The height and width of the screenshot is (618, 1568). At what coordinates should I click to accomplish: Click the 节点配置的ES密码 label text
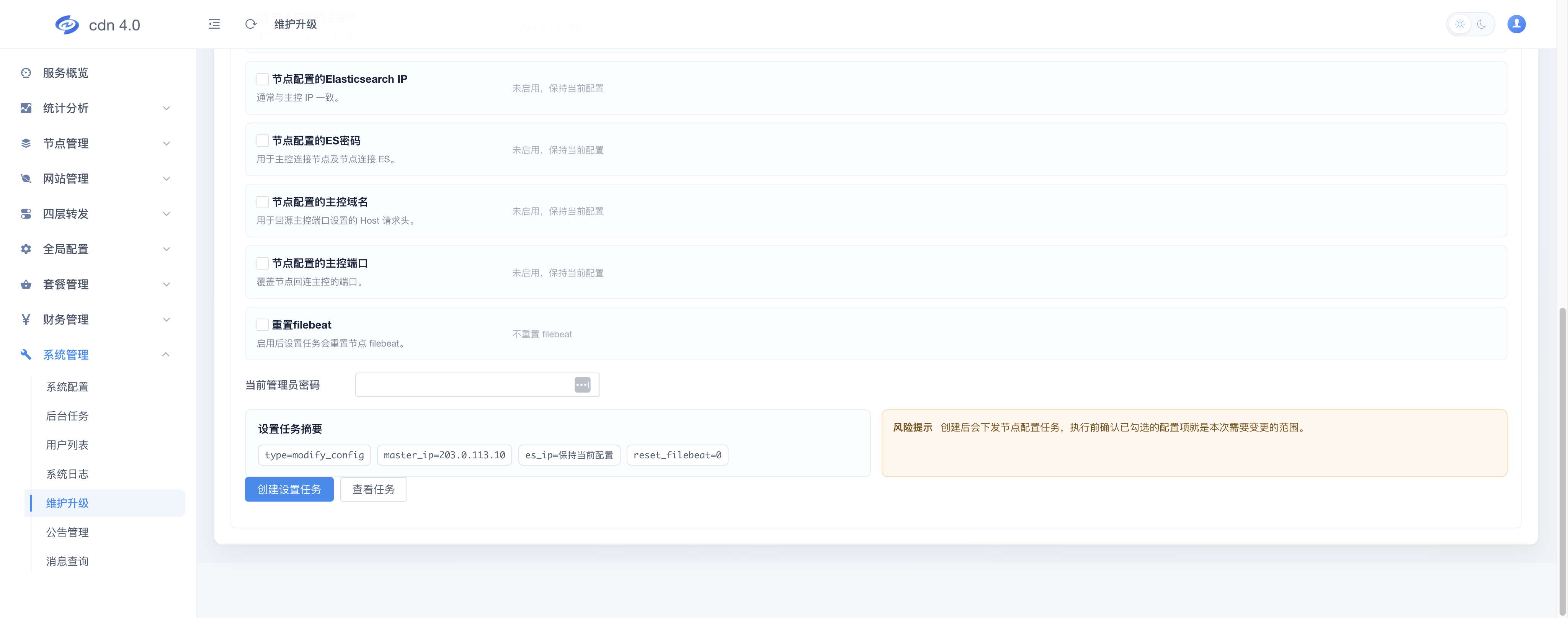pos(316,141)
